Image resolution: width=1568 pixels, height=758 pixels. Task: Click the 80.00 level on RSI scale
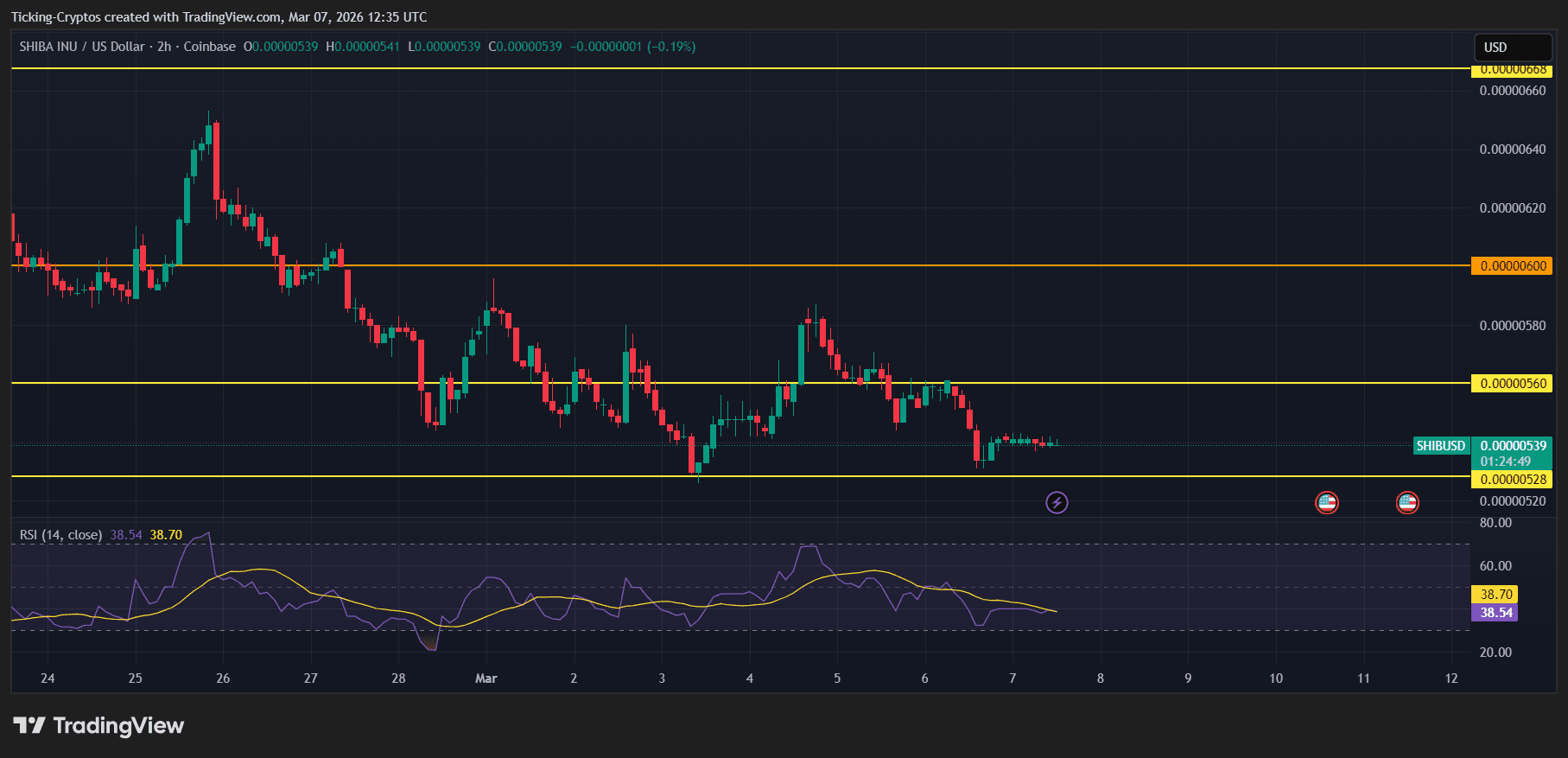(1495, 523)
